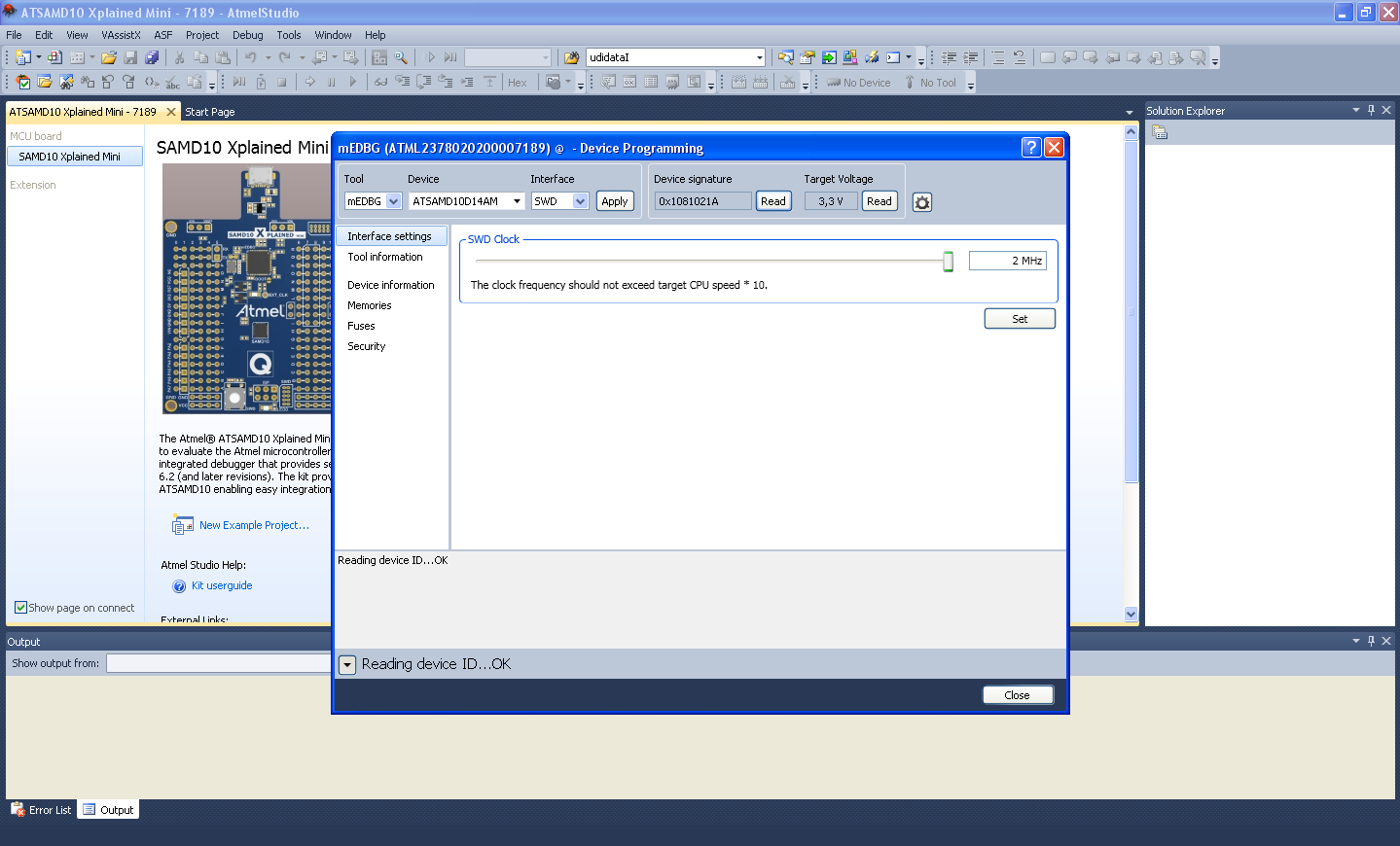Click the Close button in Device Programming
Viewport: 1400px width, 846px height.
pyautogui.click(x=1018, y=695)
